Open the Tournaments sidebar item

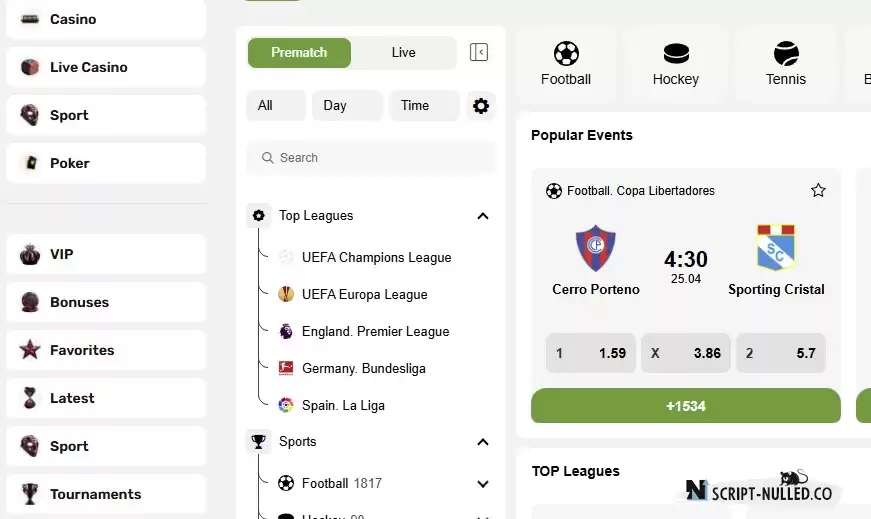[x=106, y=494]
